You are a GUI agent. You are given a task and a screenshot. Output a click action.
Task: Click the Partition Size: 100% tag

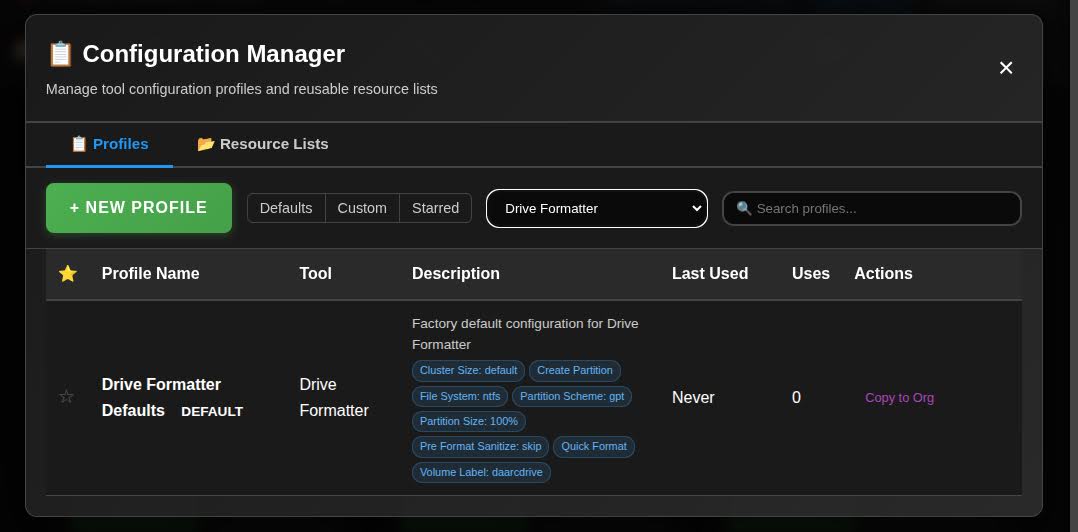(x=469, y=421)
